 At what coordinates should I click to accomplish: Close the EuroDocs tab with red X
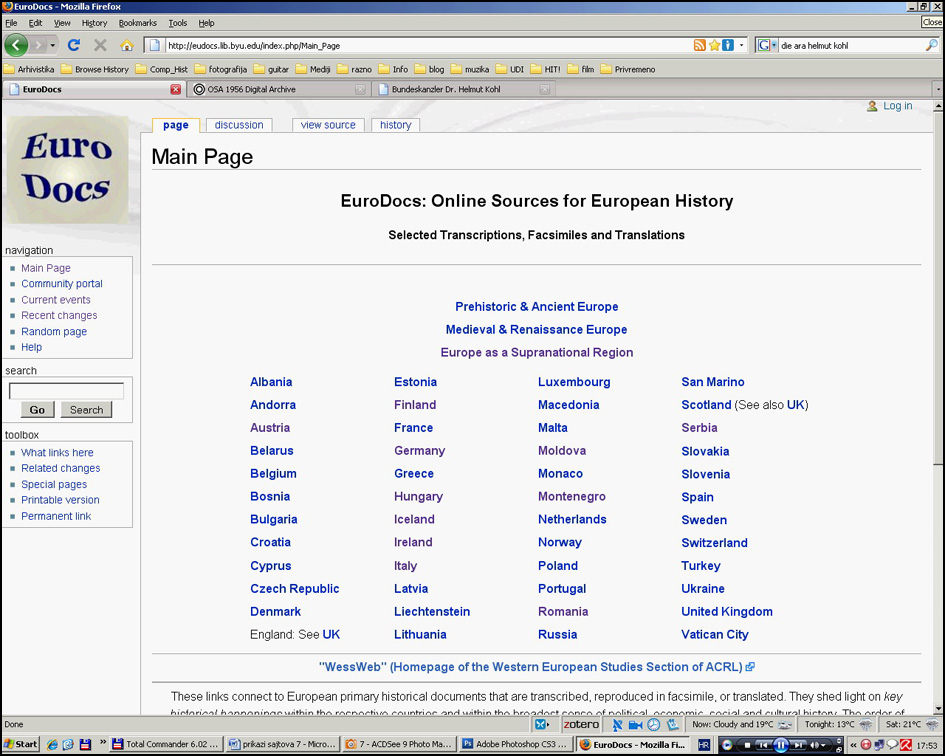click(x=176, y=89)
